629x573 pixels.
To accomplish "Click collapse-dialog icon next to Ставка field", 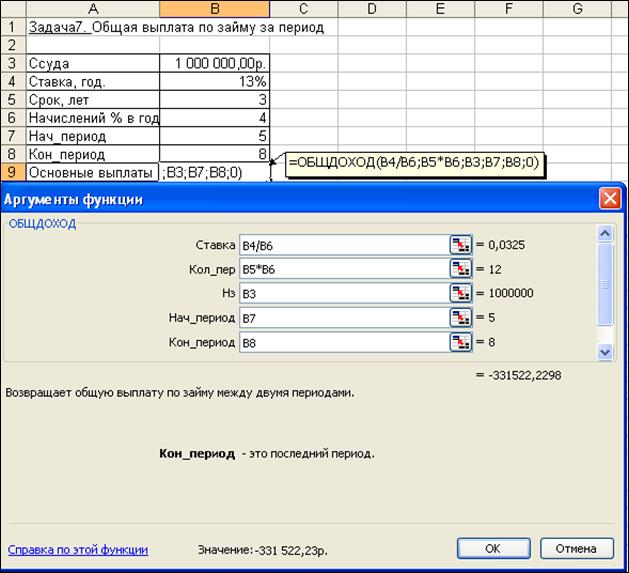I will (460, 245).
